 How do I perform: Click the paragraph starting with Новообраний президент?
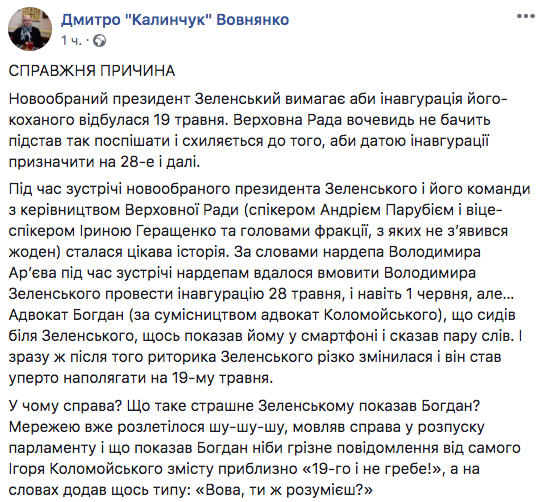[258, 130]
